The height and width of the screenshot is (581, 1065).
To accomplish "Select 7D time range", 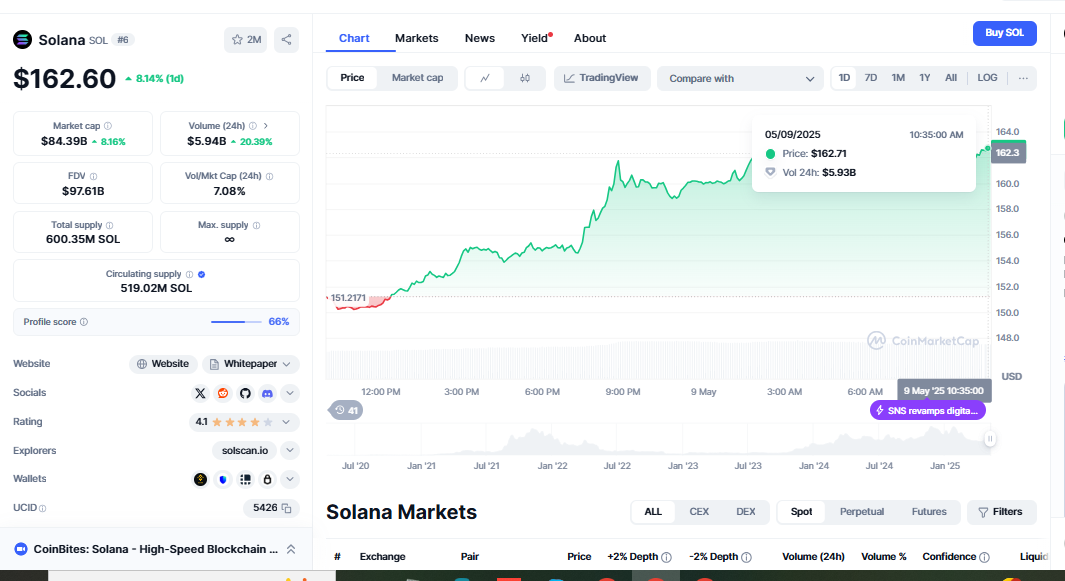I will pyautogui.click(x=871, y=78).
